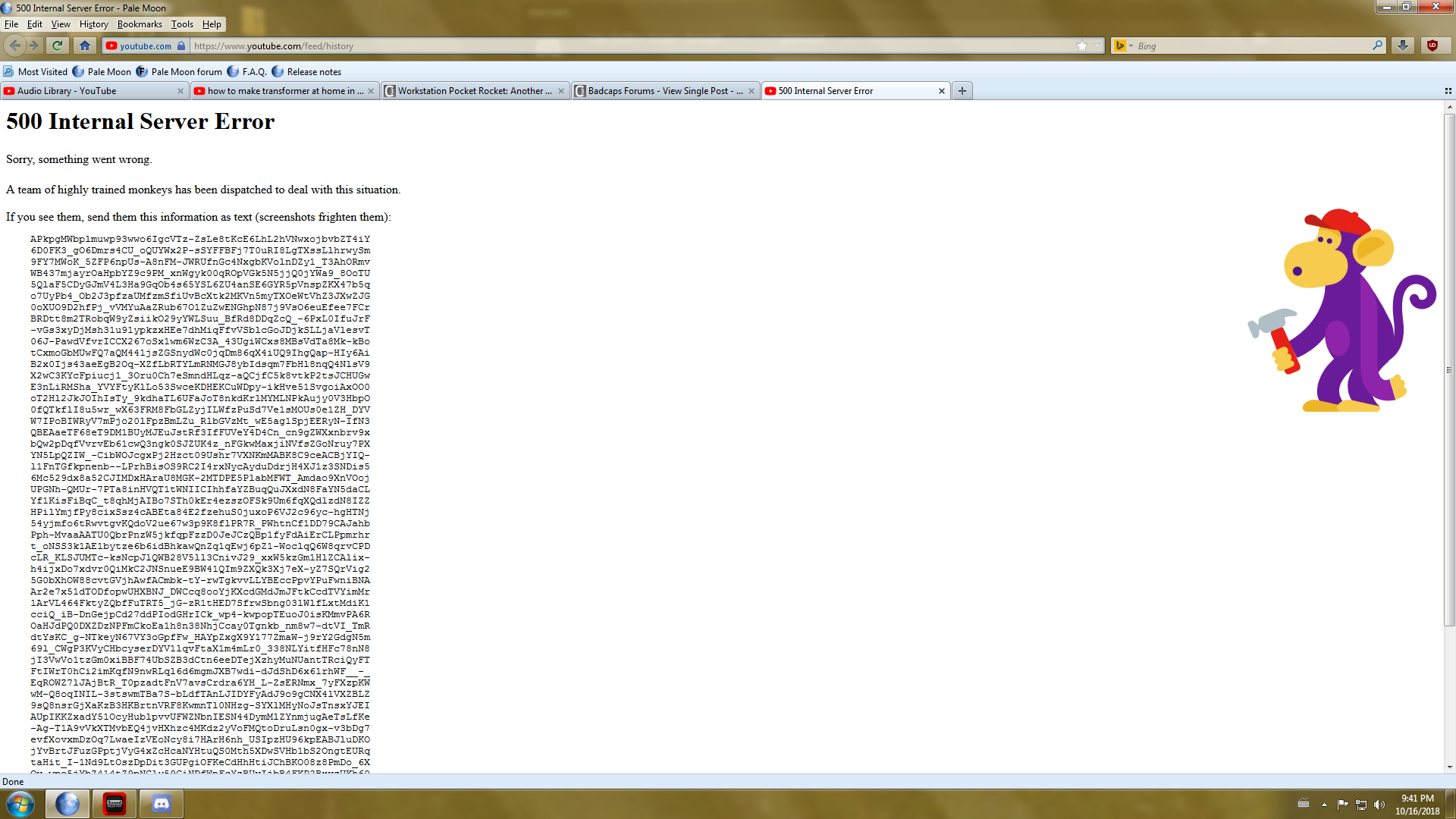Open the Bing search engine dropdown
Viewport: 1456px width, 819px height.
coord(1123,45)
